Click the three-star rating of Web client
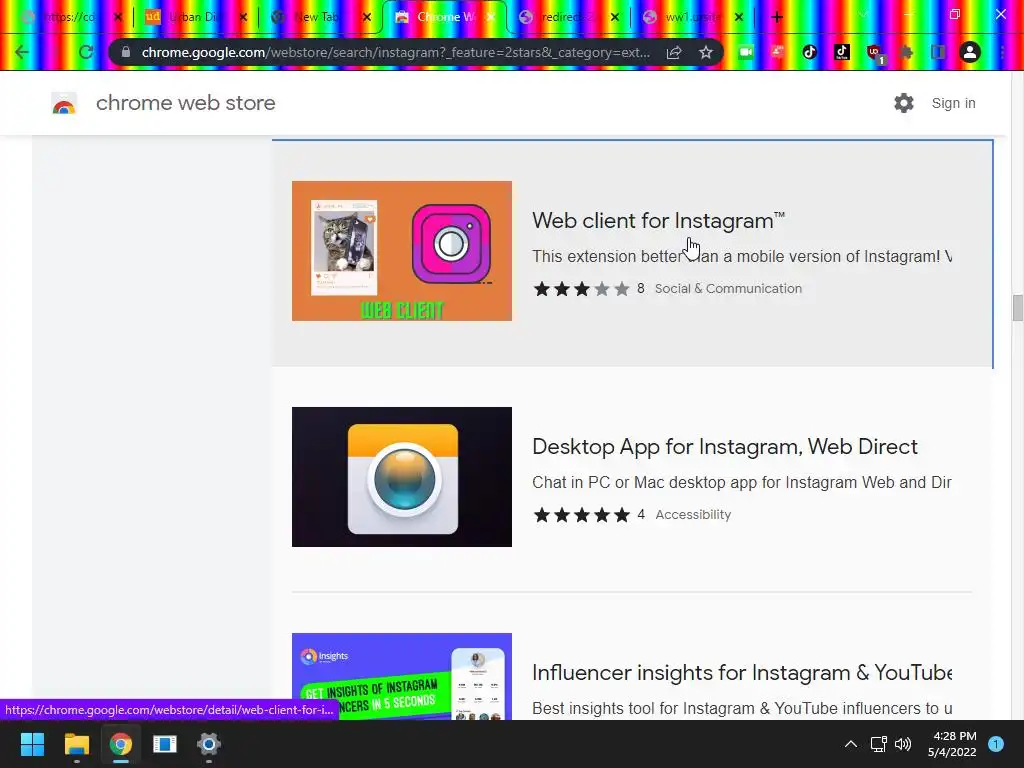The image size is (1024, 768). (x=581, y=289)
